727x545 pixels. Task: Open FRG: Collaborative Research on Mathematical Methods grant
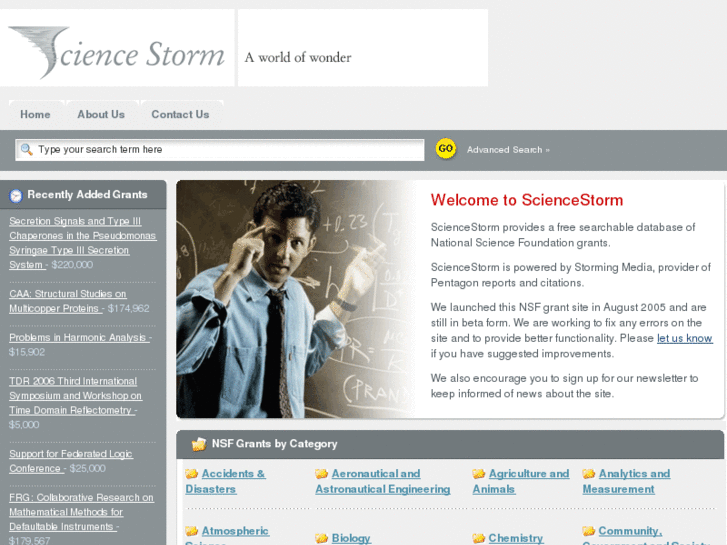click(x=81, y=512)
